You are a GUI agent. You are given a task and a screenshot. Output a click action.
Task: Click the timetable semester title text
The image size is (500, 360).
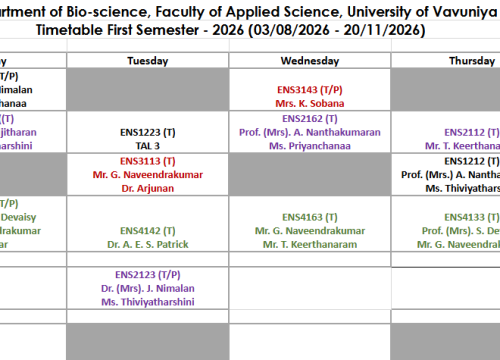(x=231, y=30)
